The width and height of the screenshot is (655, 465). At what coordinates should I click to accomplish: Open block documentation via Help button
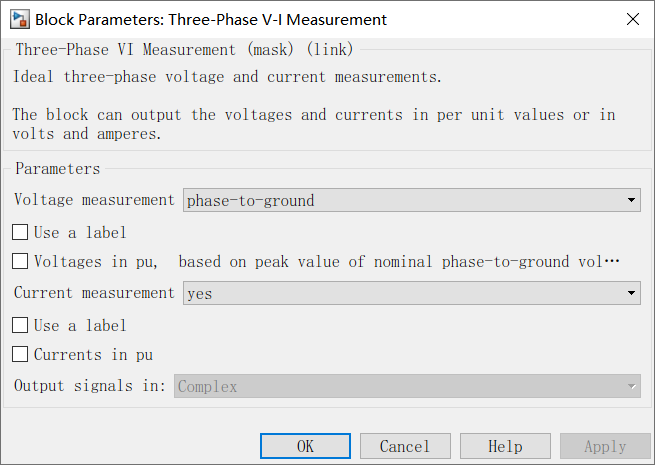[505, 446]
